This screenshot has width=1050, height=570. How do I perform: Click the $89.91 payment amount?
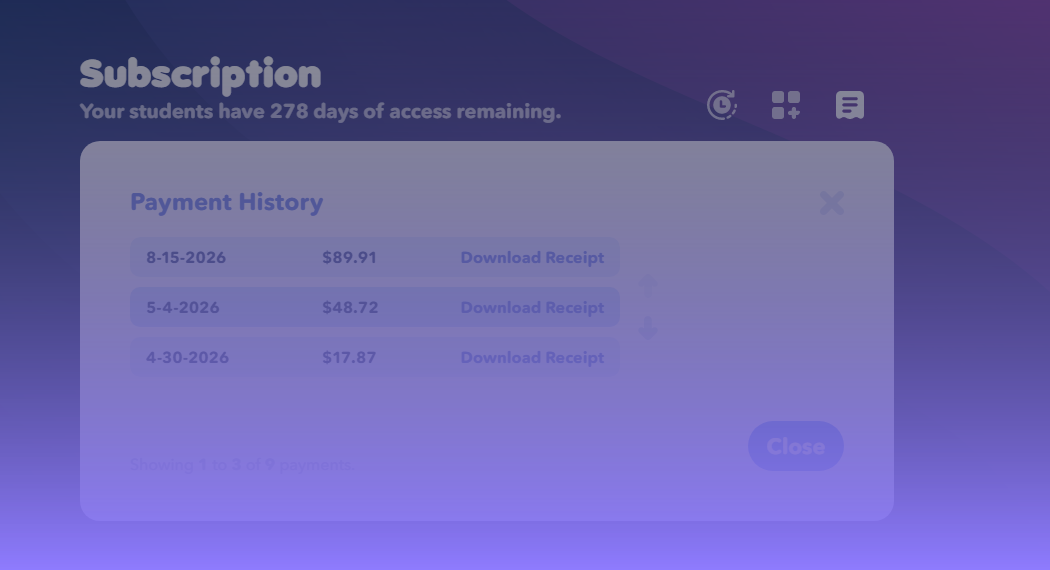[x=349, y=258]
